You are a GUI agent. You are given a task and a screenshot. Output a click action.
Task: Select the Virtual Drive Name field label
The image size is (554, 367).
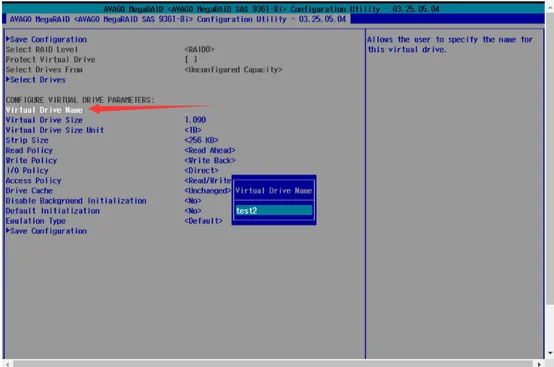[x=44, y=110]
